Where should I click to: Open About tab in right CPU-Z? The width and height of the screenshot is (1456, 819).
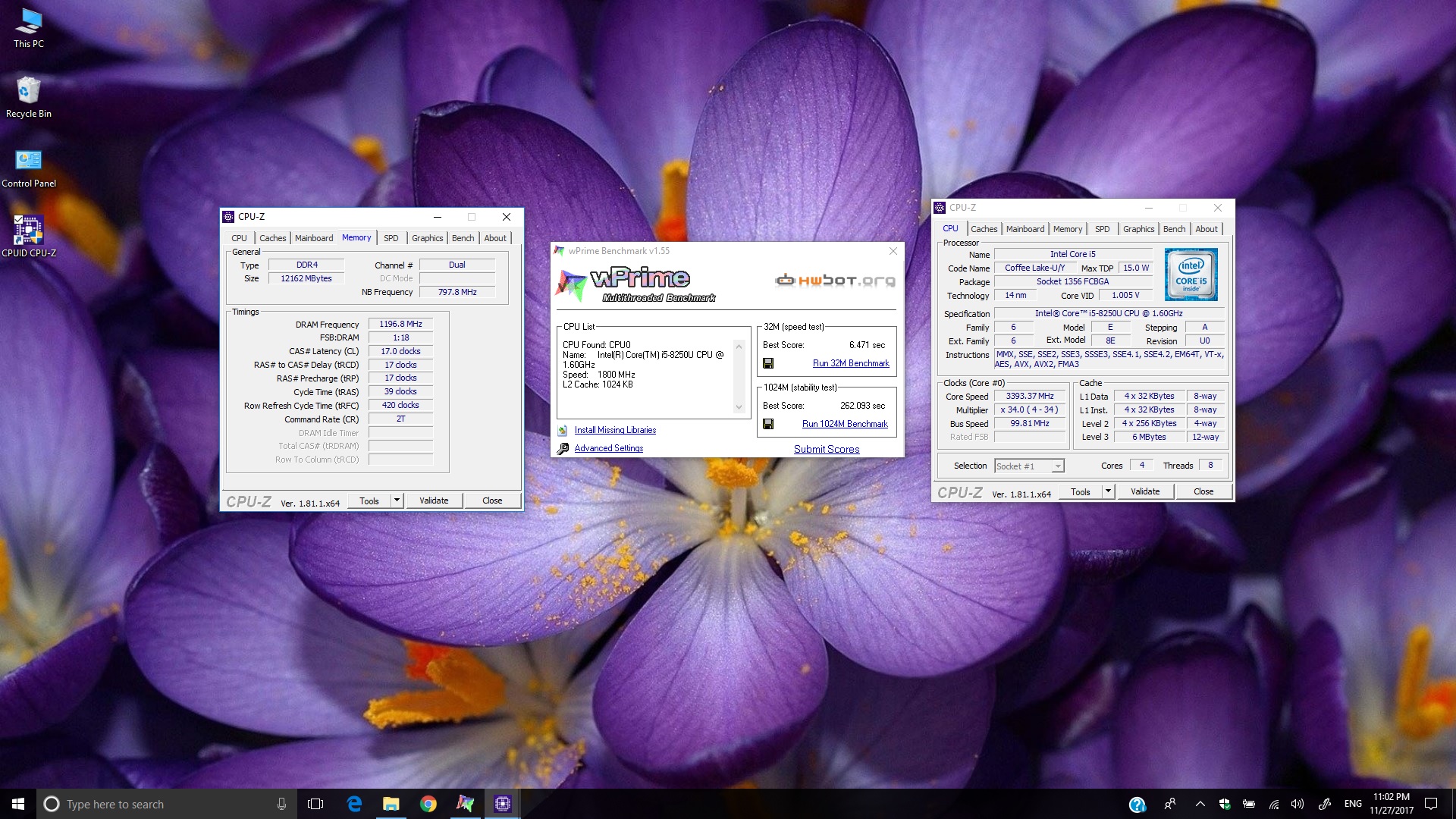(x=1207, y=229)
